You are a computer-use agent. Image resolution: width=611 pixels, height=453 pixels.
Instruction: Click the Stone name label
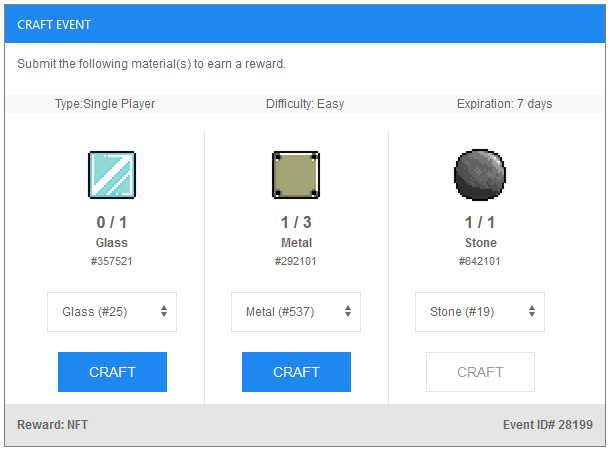[481, 243]
